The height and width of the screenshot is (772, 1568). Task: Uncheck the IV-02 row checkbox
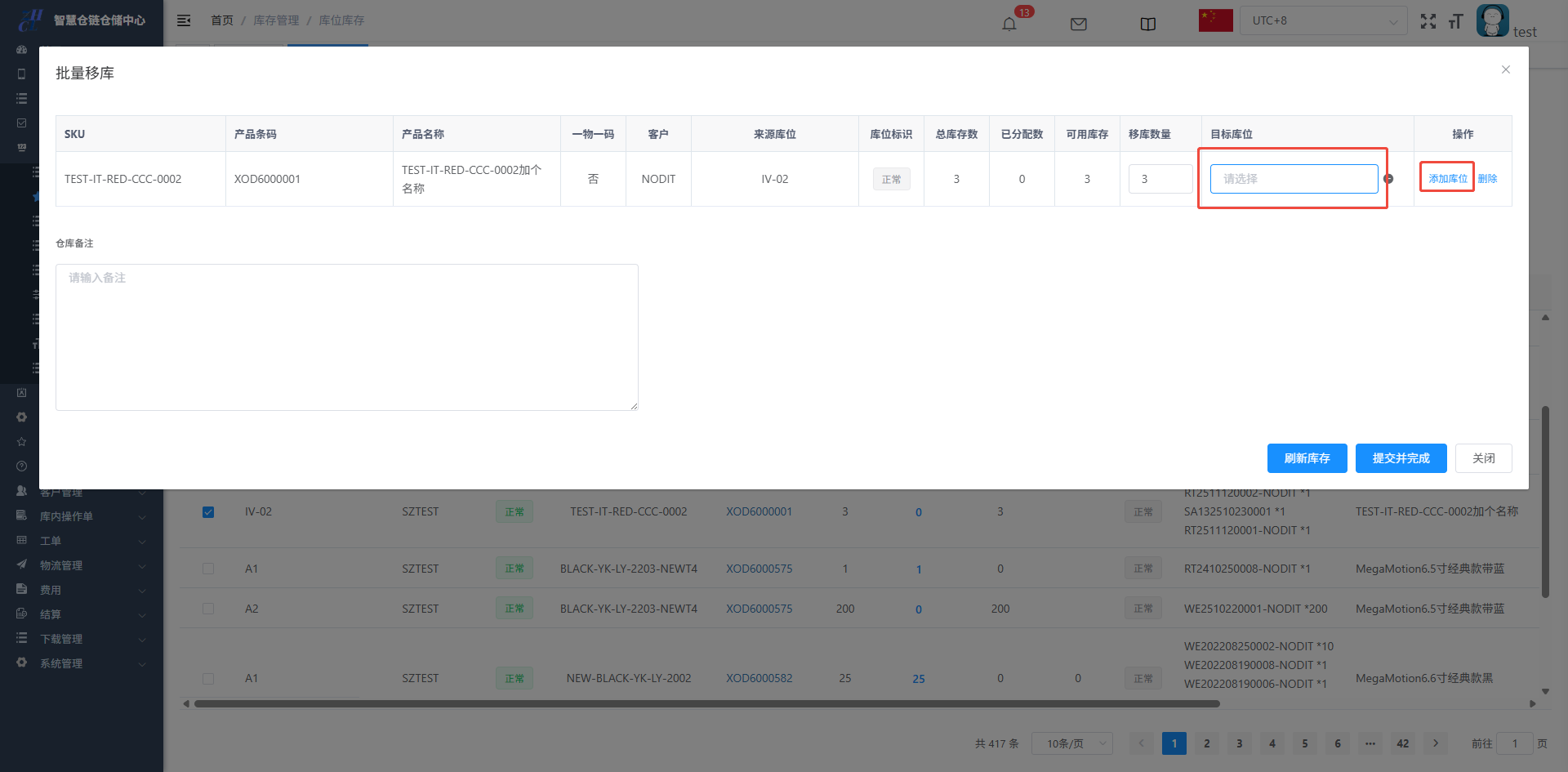pos(208,512)
